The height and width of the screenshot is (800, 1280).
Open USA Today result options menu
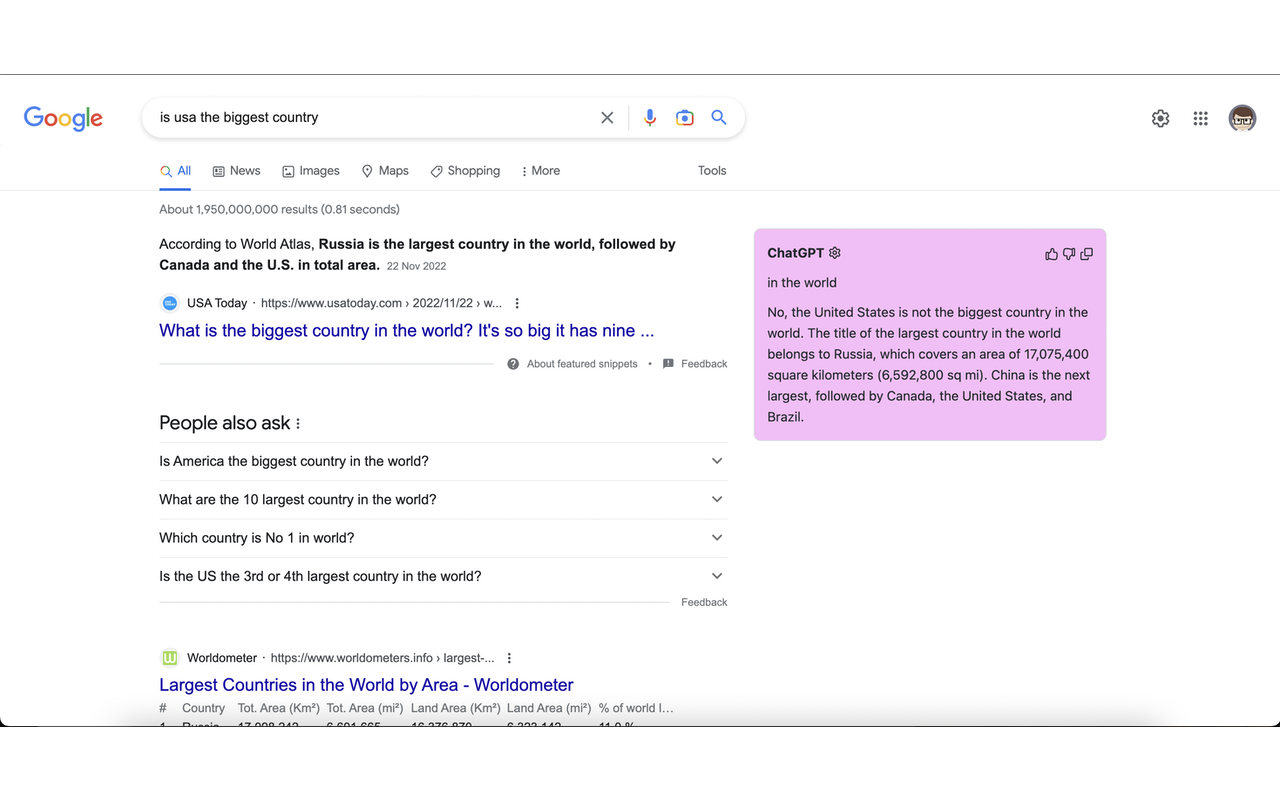(x=517, y=303)
